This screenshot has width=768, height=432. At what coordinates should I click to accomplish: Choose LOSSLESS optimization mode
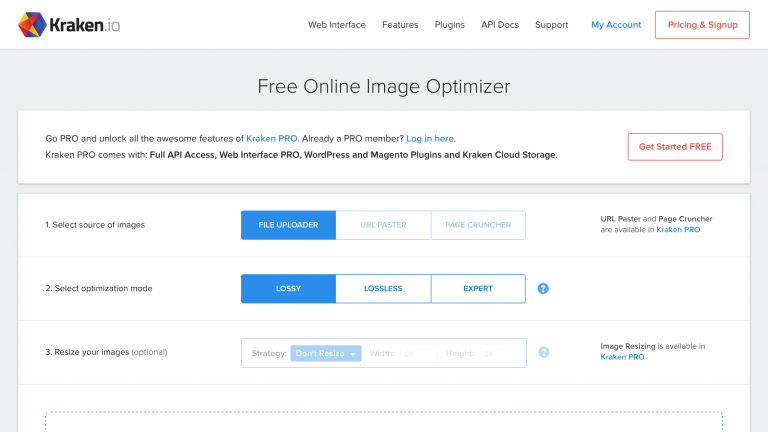(384, 288)
